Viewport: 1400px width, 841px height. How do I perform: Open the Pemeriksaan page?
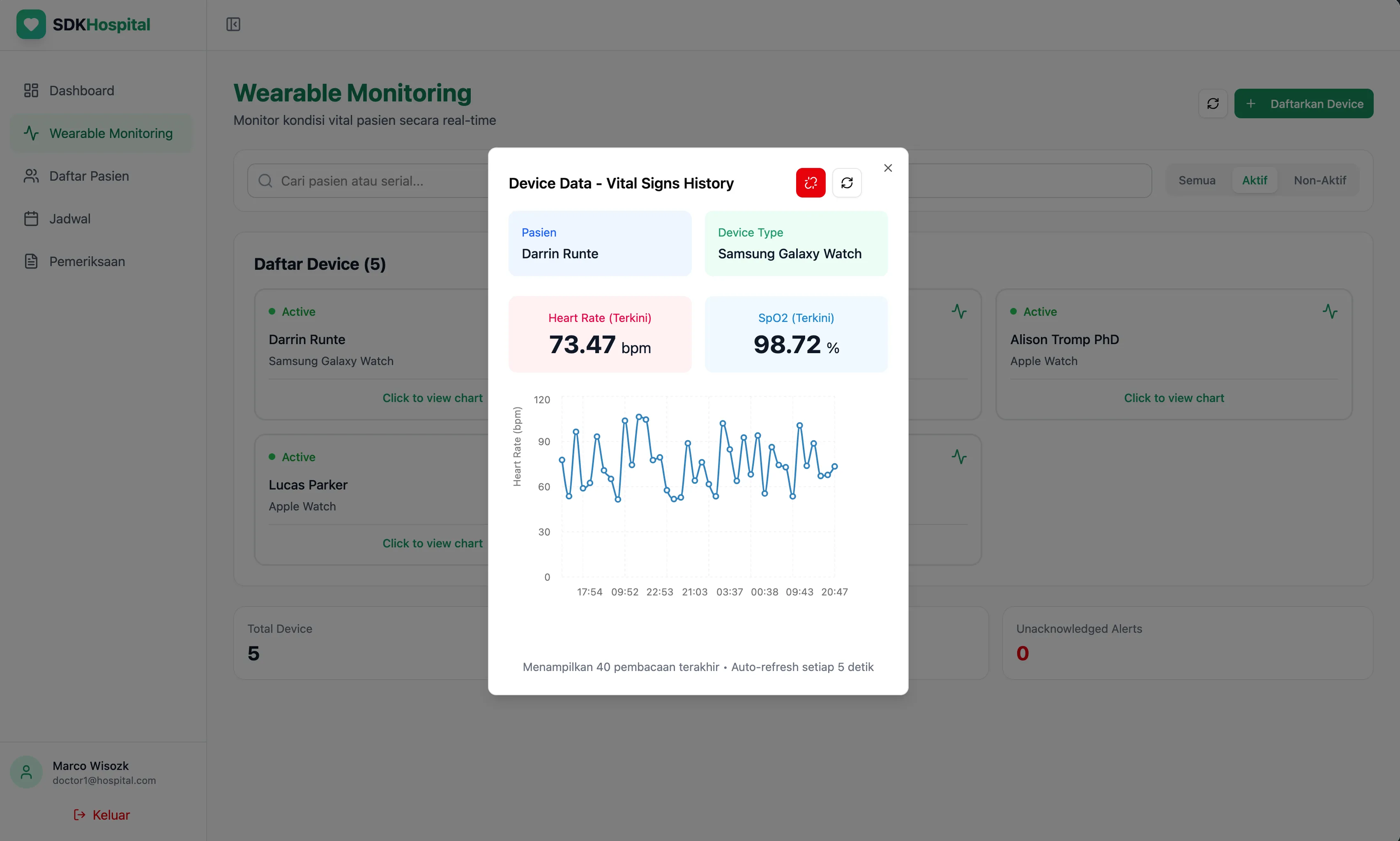[x=87, y=261]
